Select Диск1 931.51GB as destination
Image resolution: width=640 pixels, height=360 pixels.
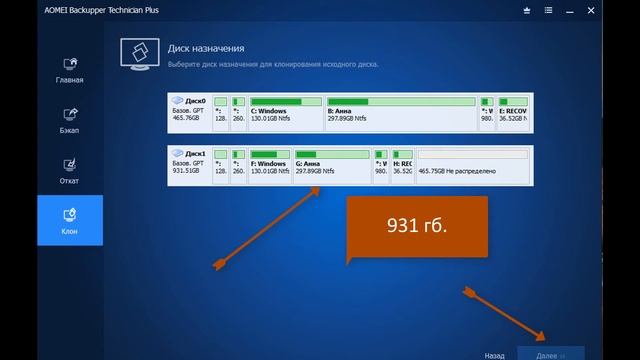pyautogui.click(x=350, y=166)
